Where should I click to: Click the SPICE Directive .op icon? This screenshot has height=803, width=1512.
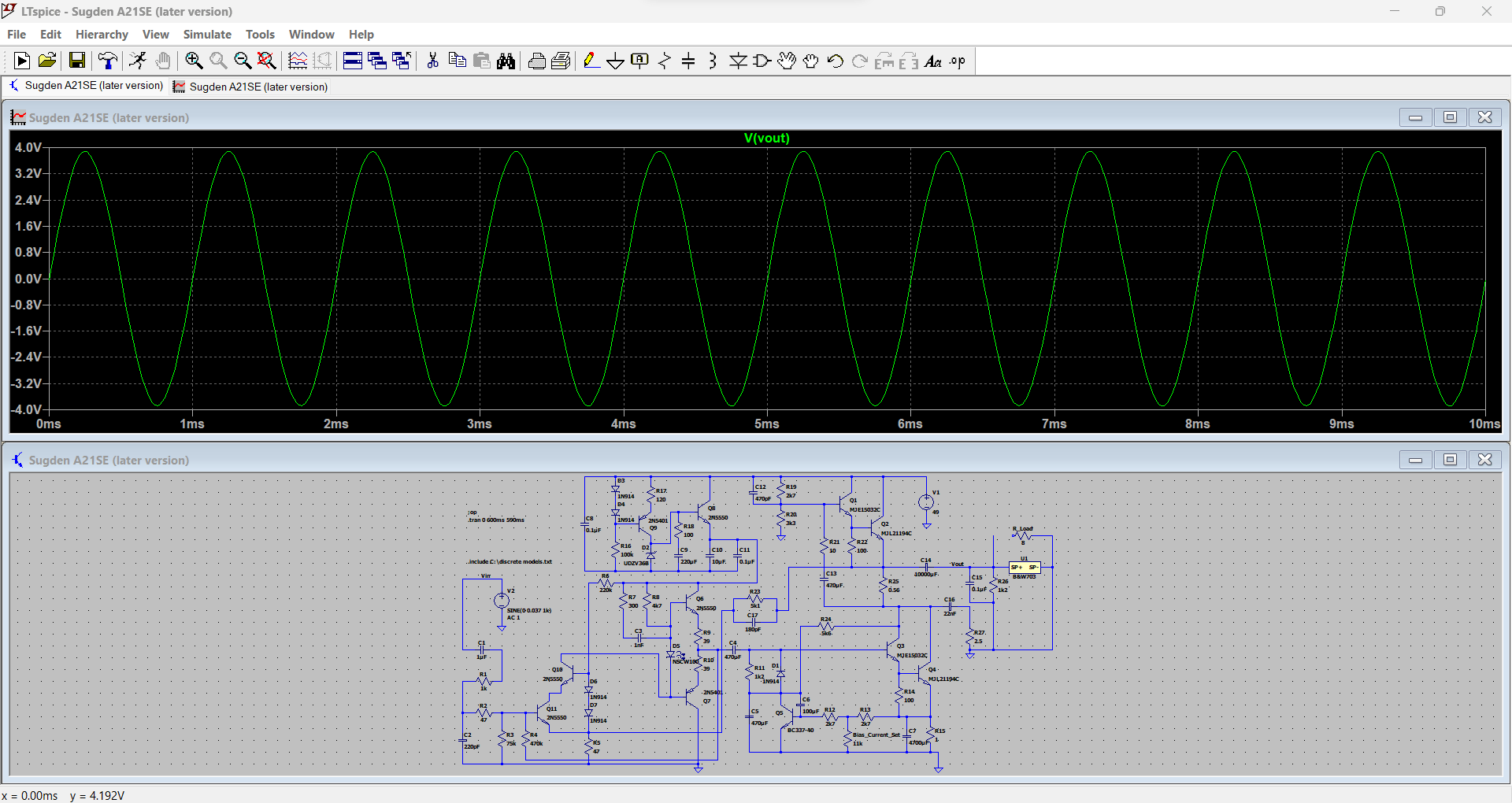(x=958, y=61)
